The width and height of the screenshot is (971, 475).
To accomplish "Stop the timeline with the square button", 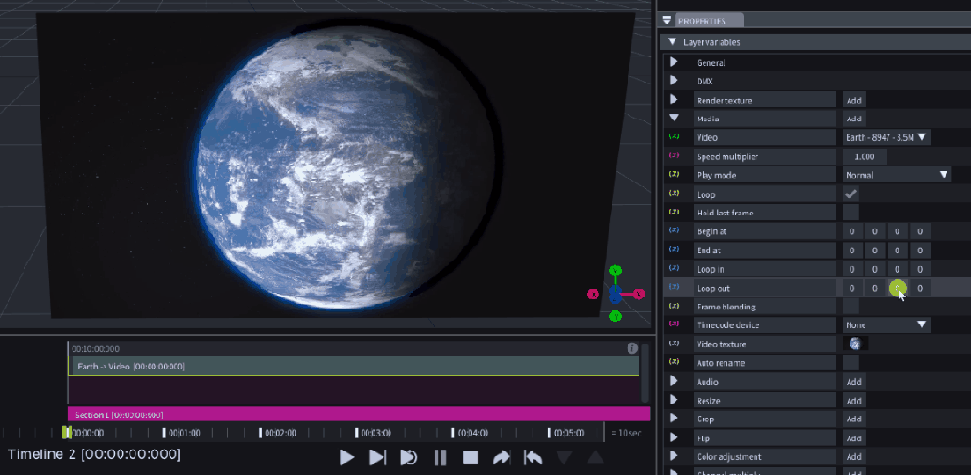I will (x=471, y=458).
